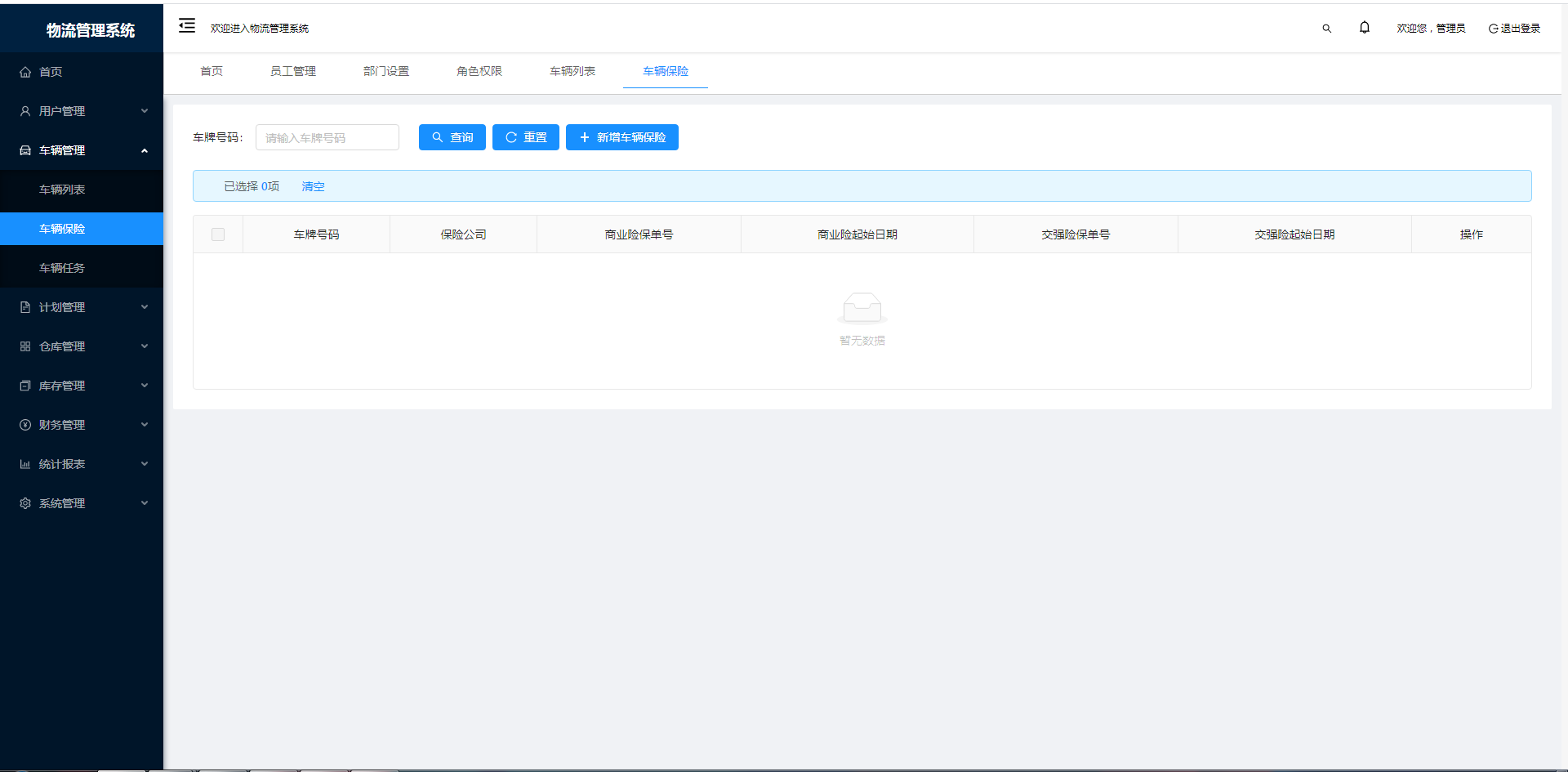The image size is (1568, 772).
Task: Click the 商业险起始日期 column header
Action: [x=857, y=234]
